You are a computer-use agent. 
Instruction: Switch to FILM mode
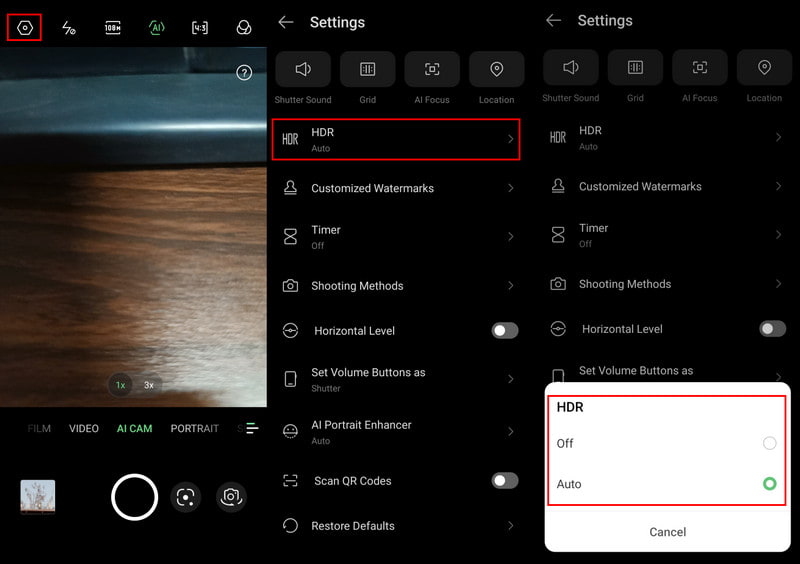pyautogui.click(x=39, y=428)
